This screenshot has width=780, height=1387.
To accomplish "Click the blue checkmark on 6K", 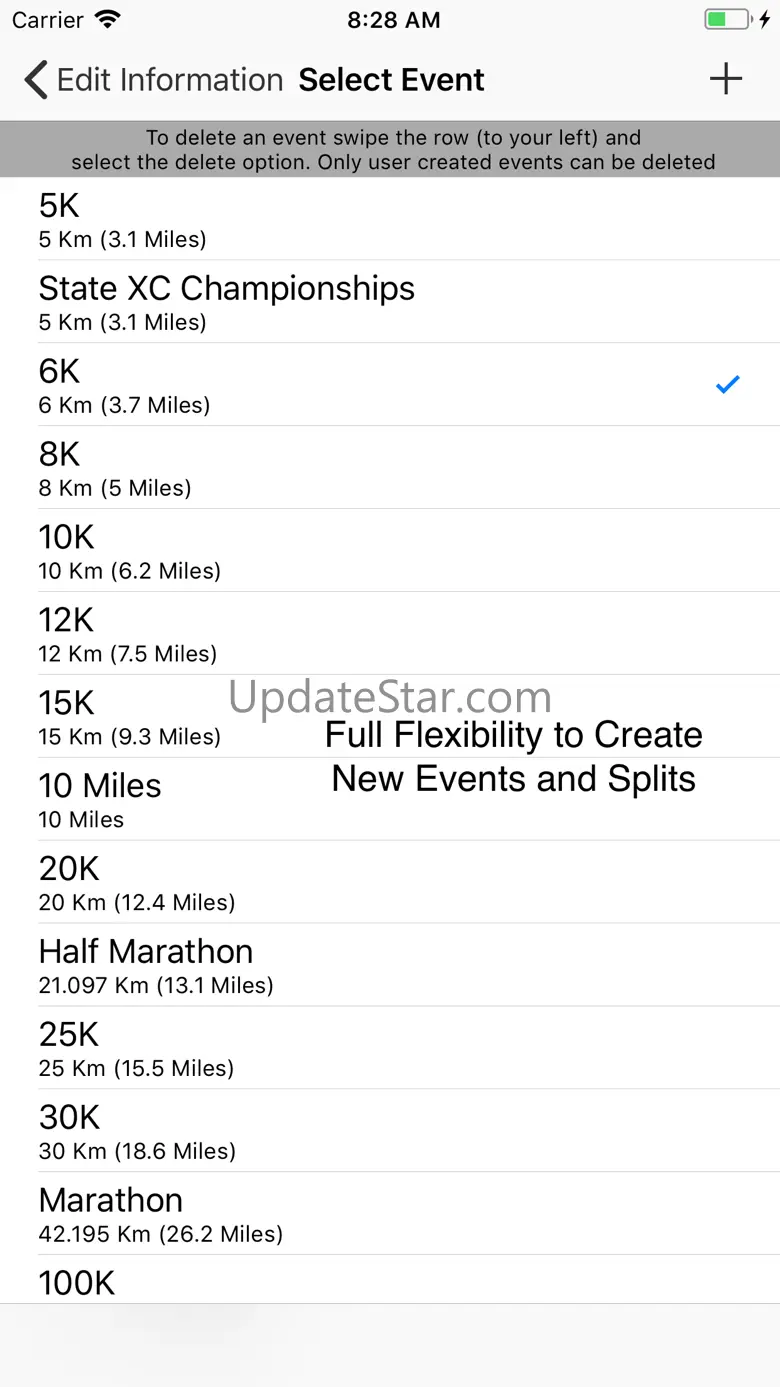I will [727, 384].
